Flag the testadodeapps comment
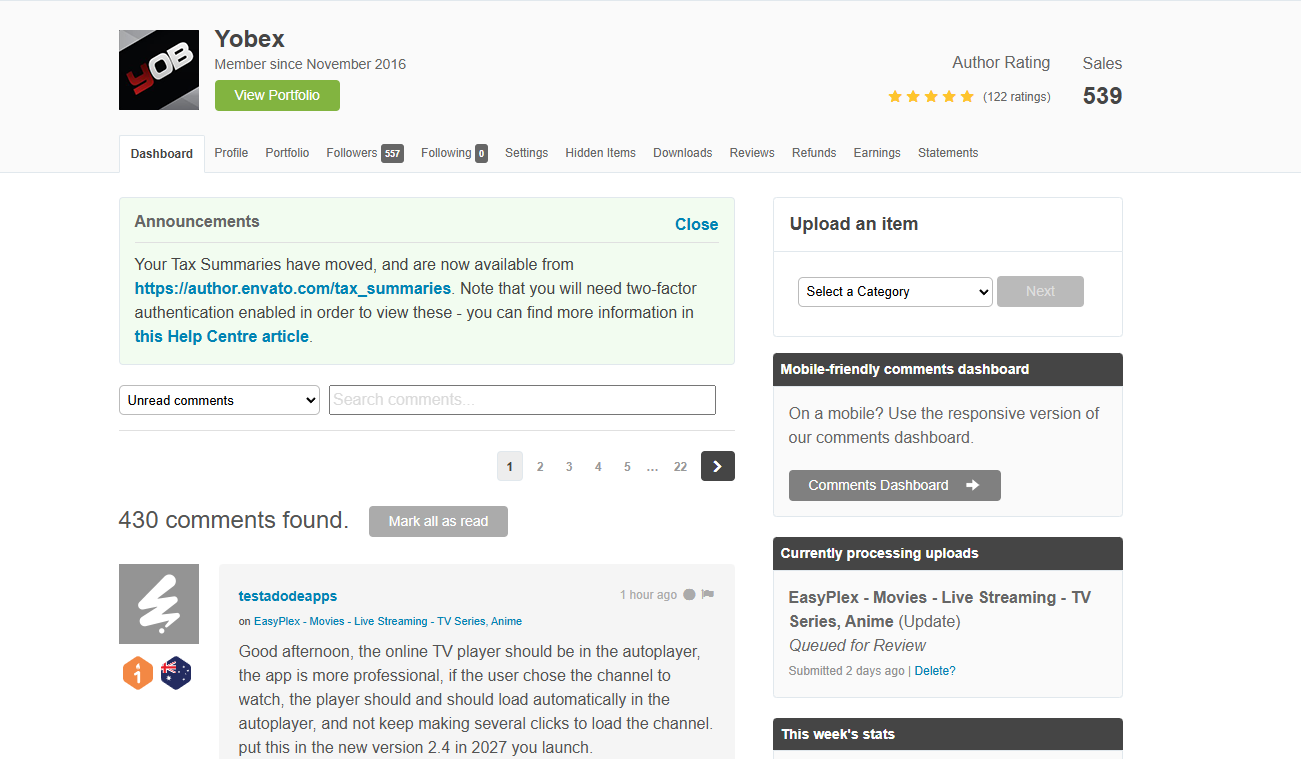The image size is (1301, 759). tap(708, 595)
